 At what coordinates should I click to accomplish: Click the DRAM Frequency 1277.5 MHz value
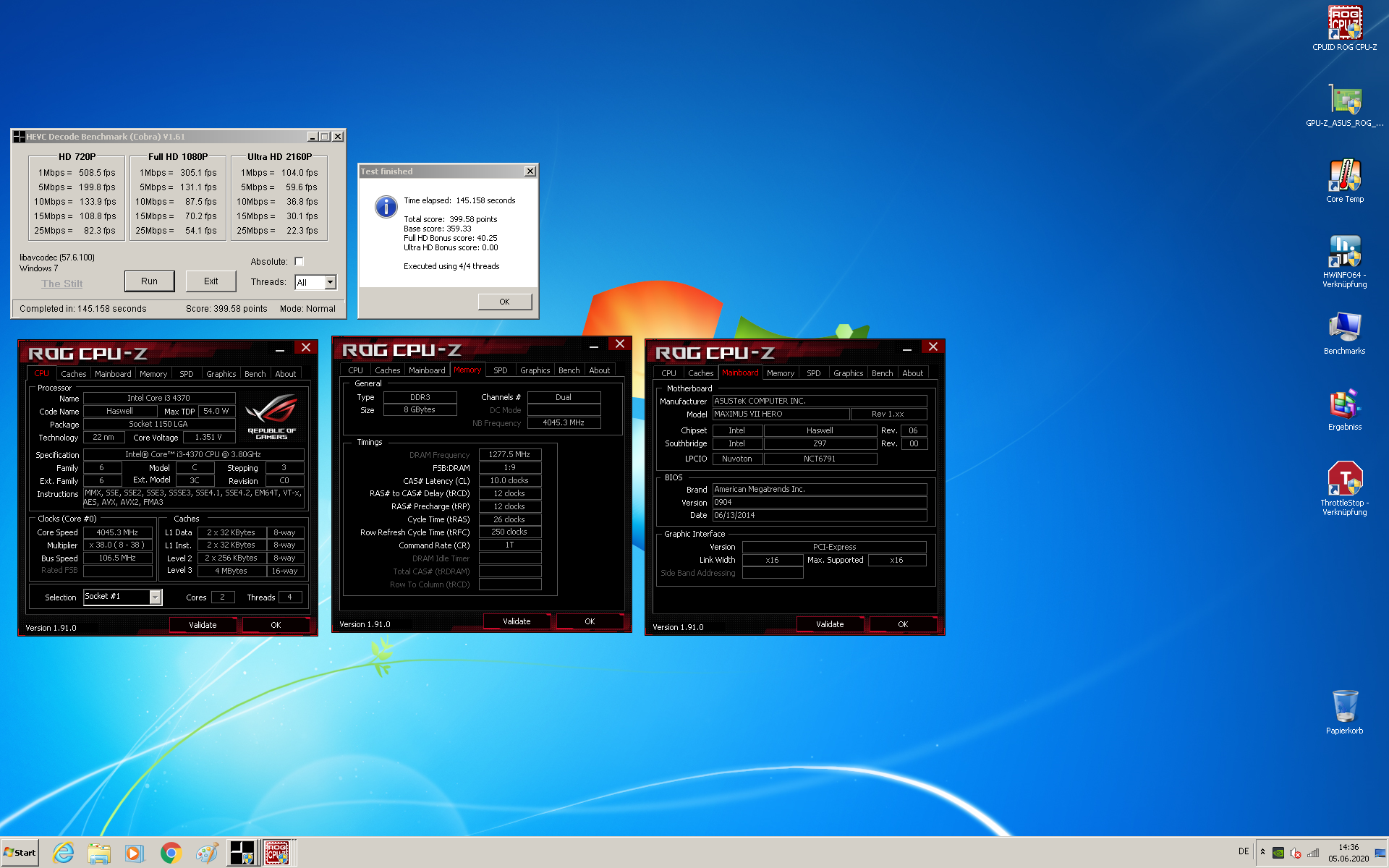(x=509, y=454)
